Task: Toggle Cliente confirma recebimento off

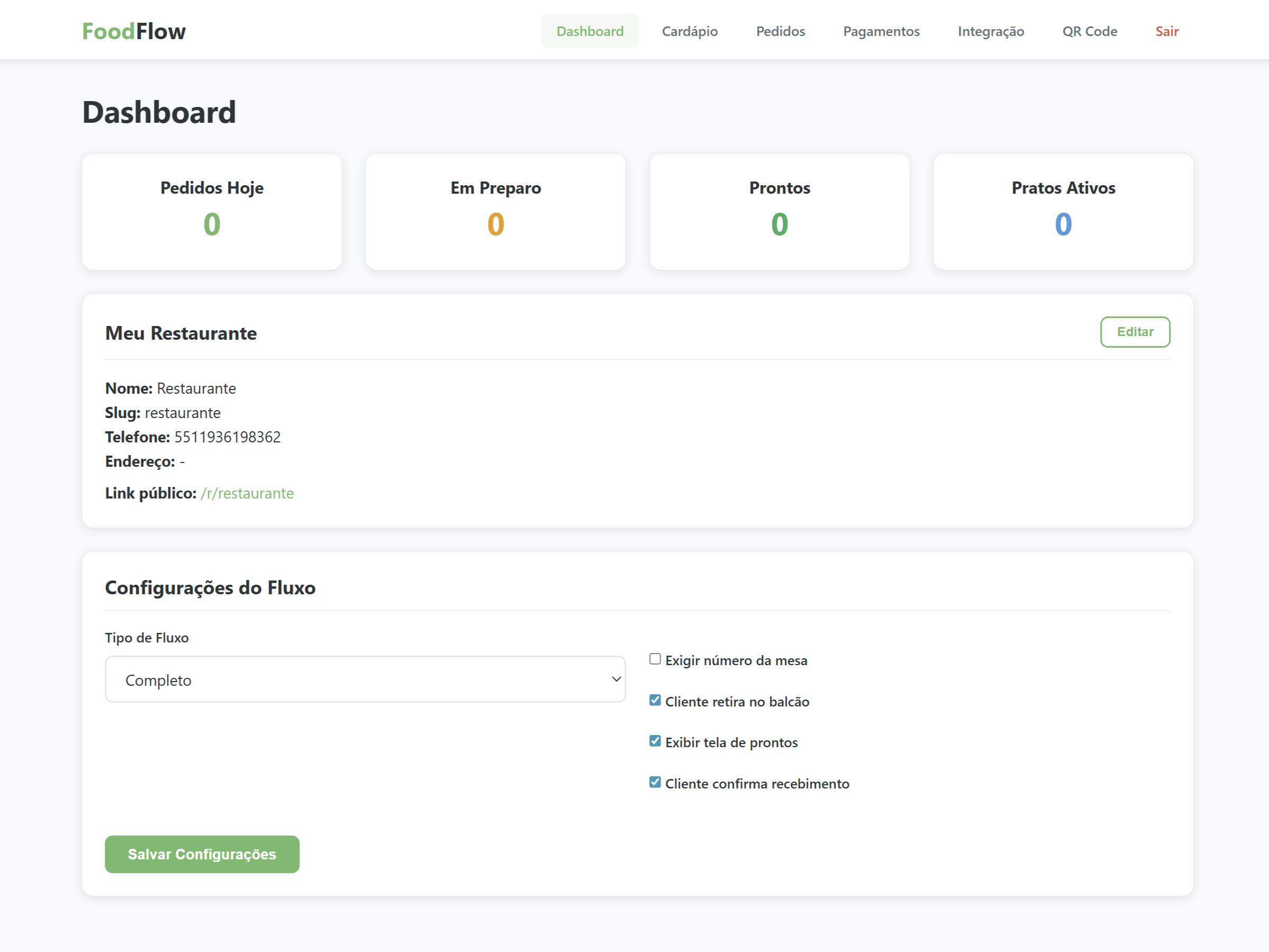Action: coord(655,782)
